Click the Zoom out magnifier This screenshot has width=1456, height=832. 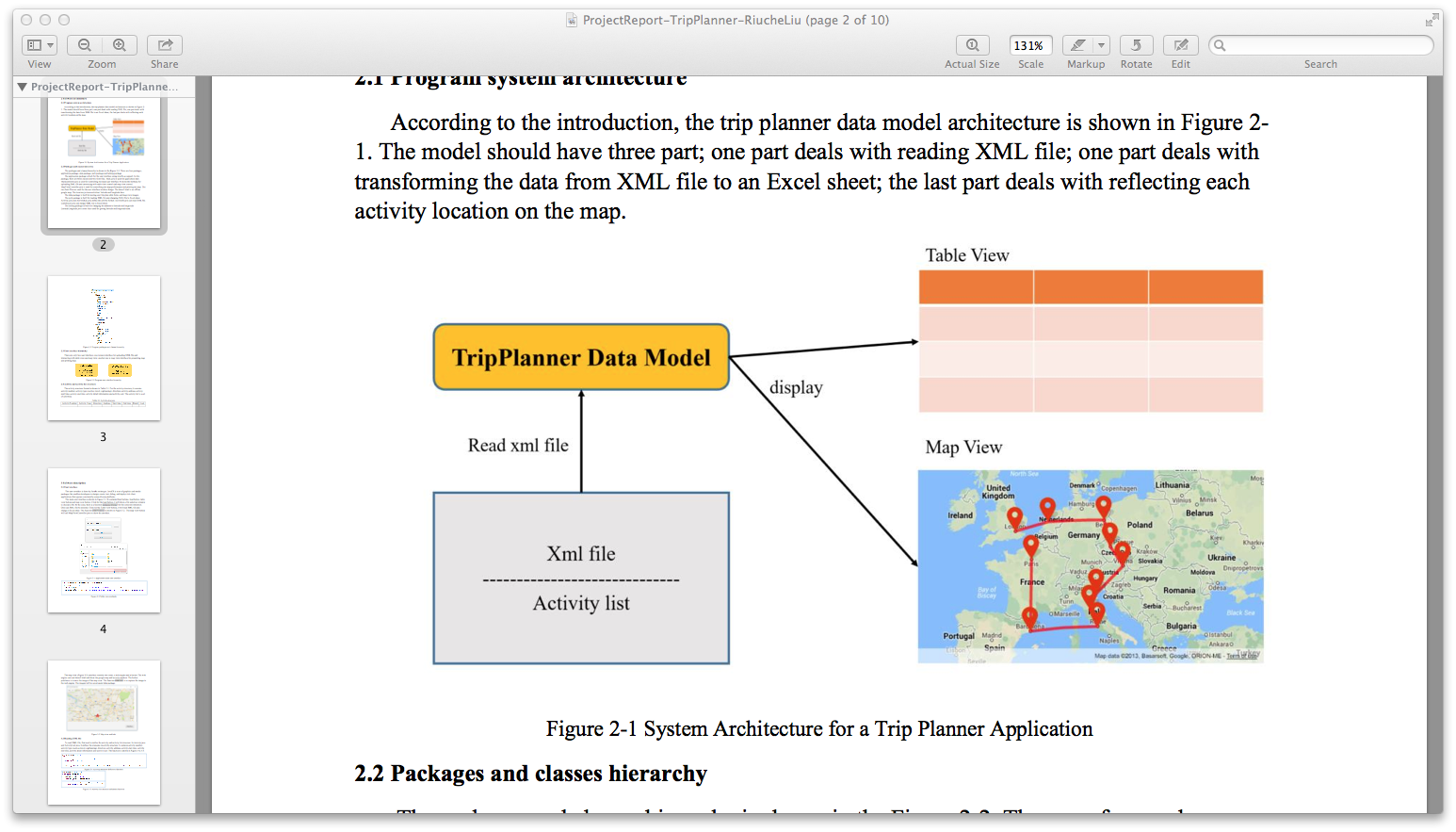click(x=85, y=44)
